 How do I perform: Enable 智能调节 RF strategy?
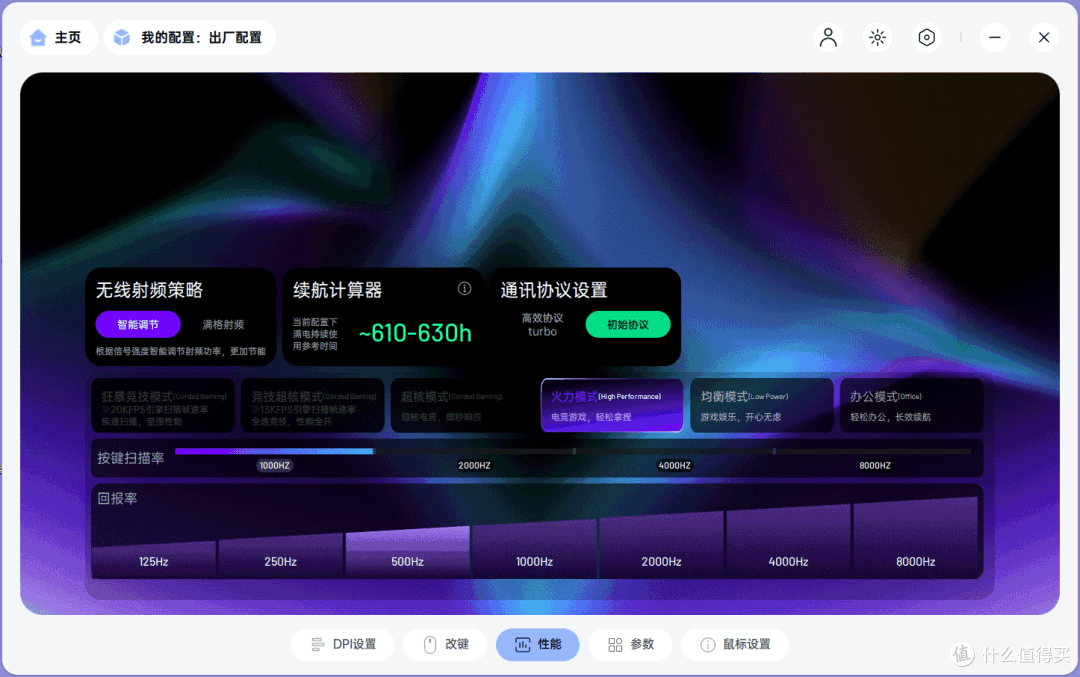(x=138, y=324)
